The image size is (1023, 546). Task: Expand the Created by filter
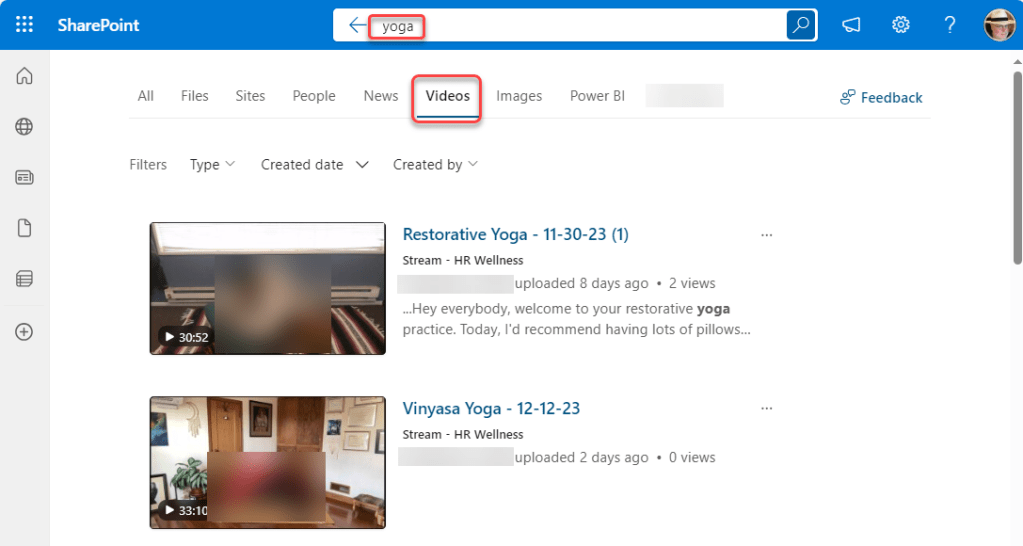[435, 164]
